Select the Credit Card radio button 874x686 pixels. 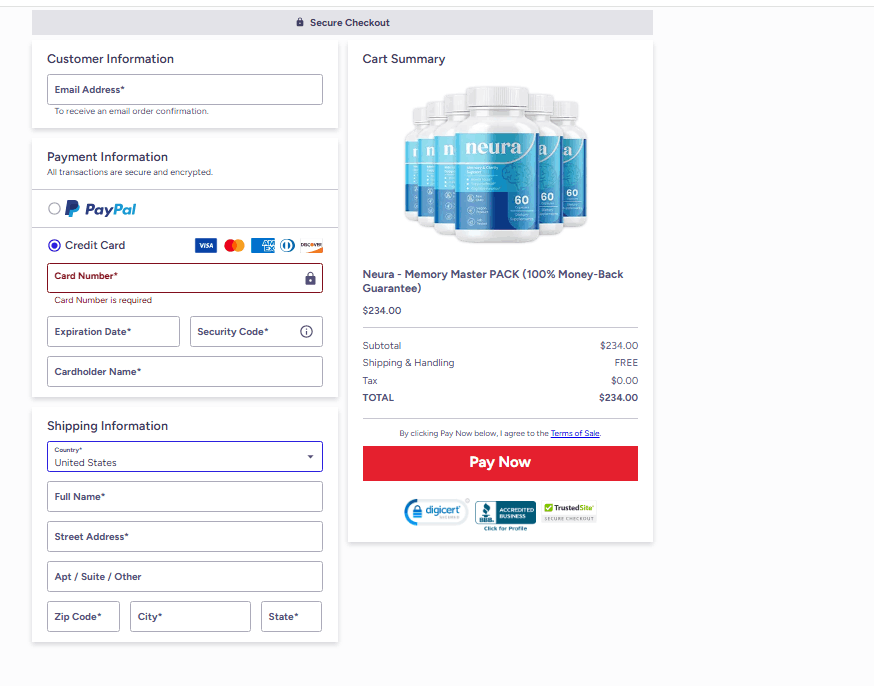[x=54, y=245]
